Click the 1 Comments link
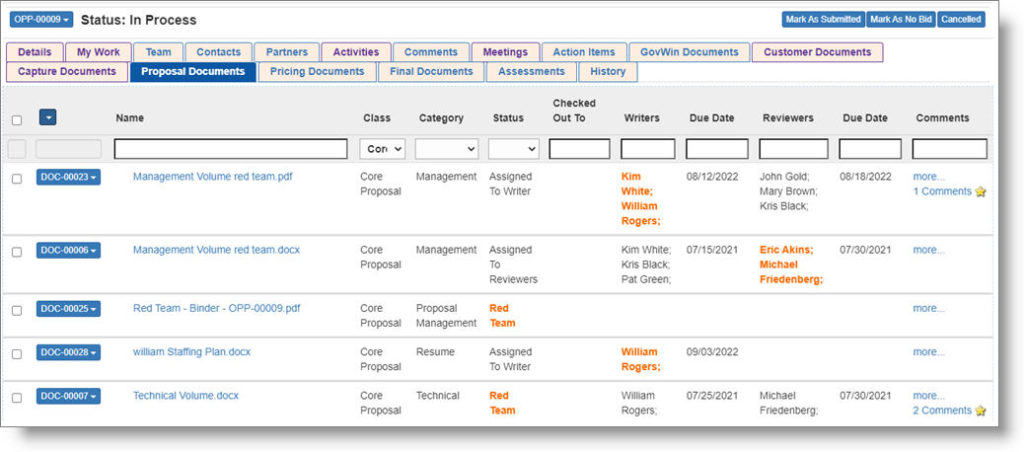 [942, 192]
